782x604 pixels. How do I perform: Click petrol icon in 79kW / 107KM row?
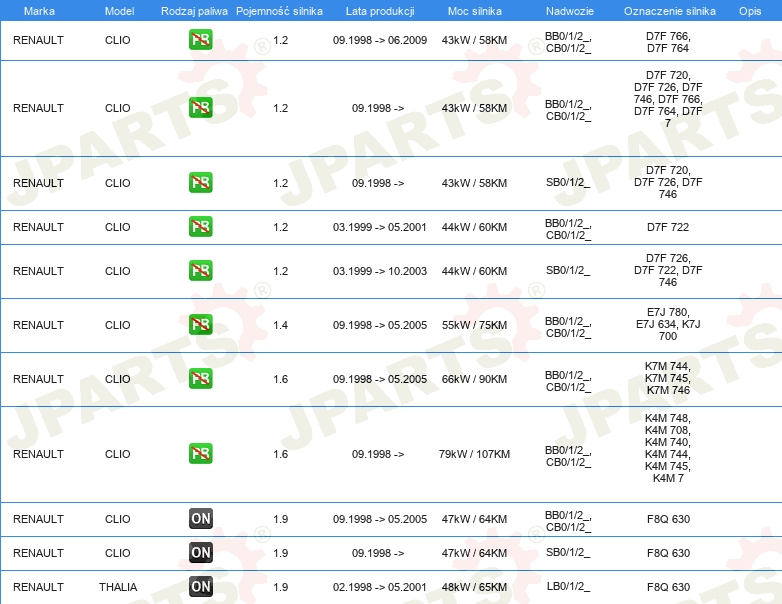tap(200, 453)
